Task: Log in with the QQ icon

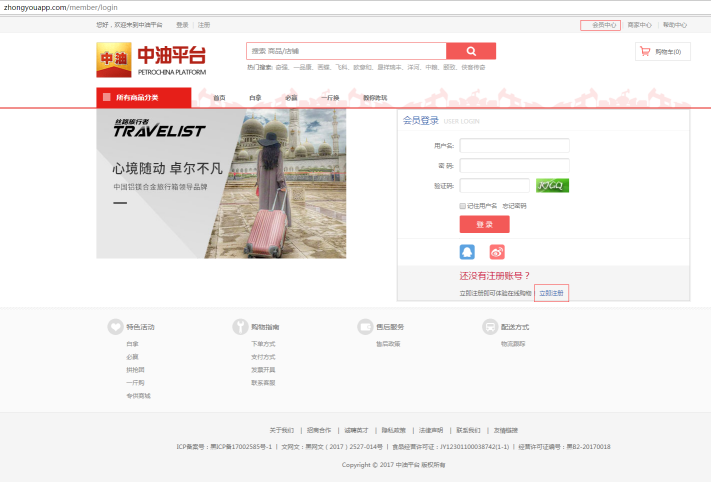Action: 468,251
